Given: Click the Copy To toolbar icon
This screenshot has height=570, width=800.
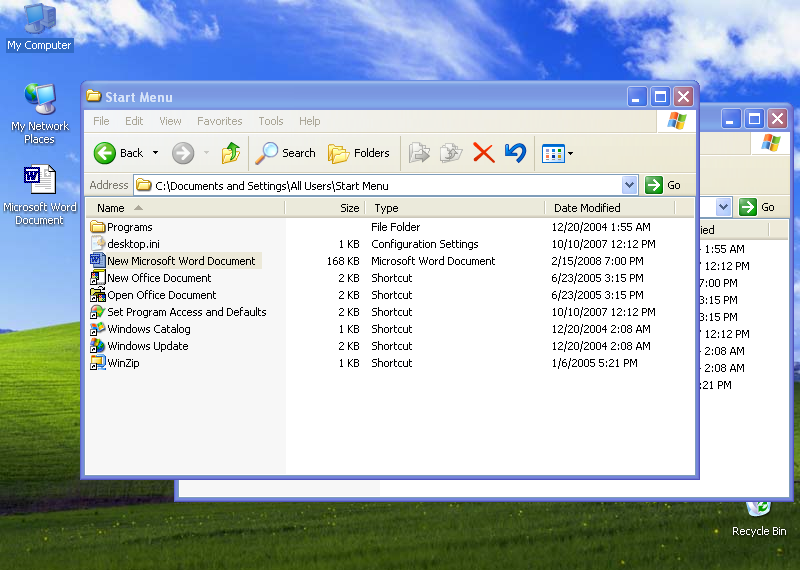Looking at the screenshot, I should 451,153.
